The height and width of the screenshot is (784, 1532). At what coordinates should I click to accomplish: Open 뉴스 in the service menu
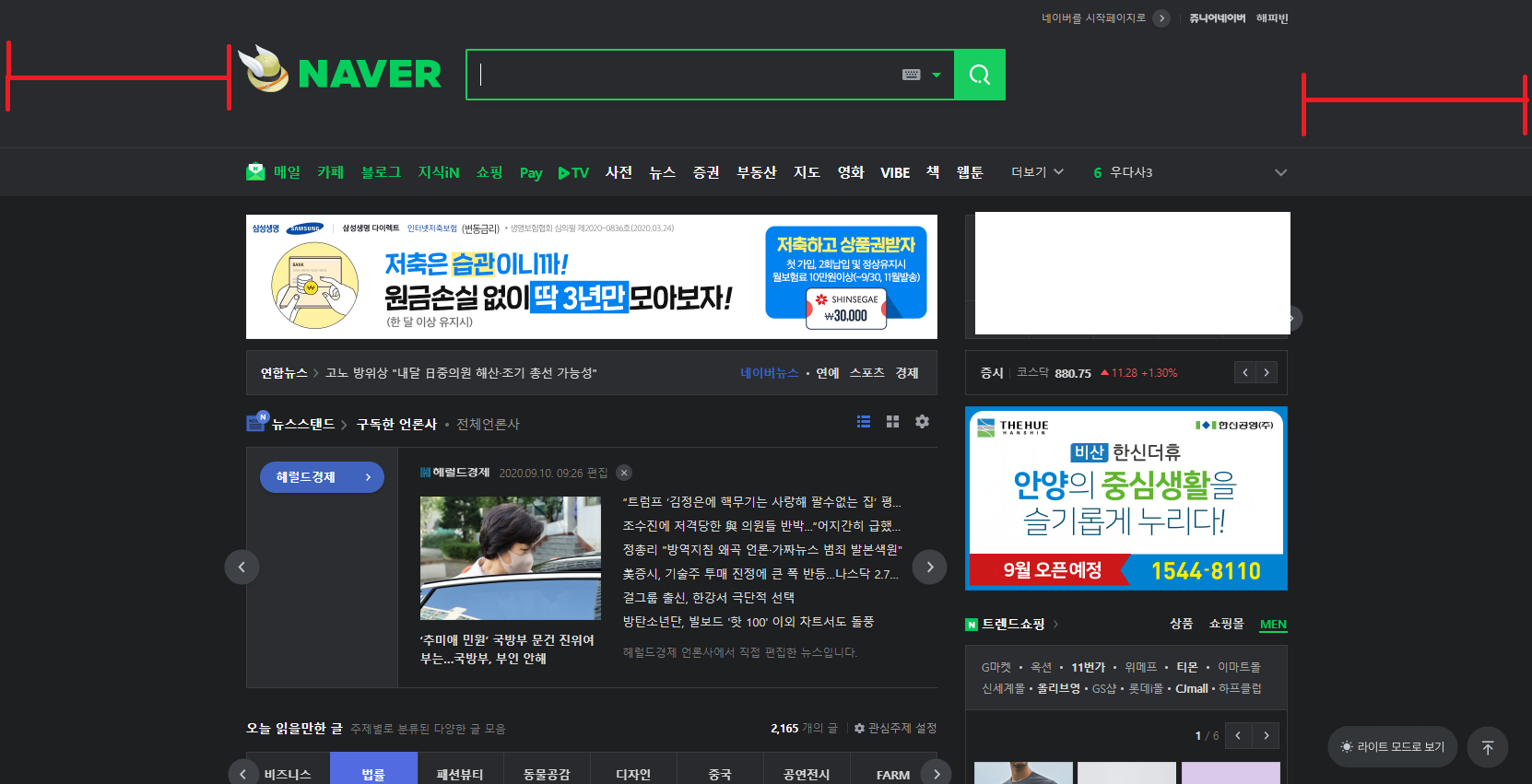tap(663, 172)
